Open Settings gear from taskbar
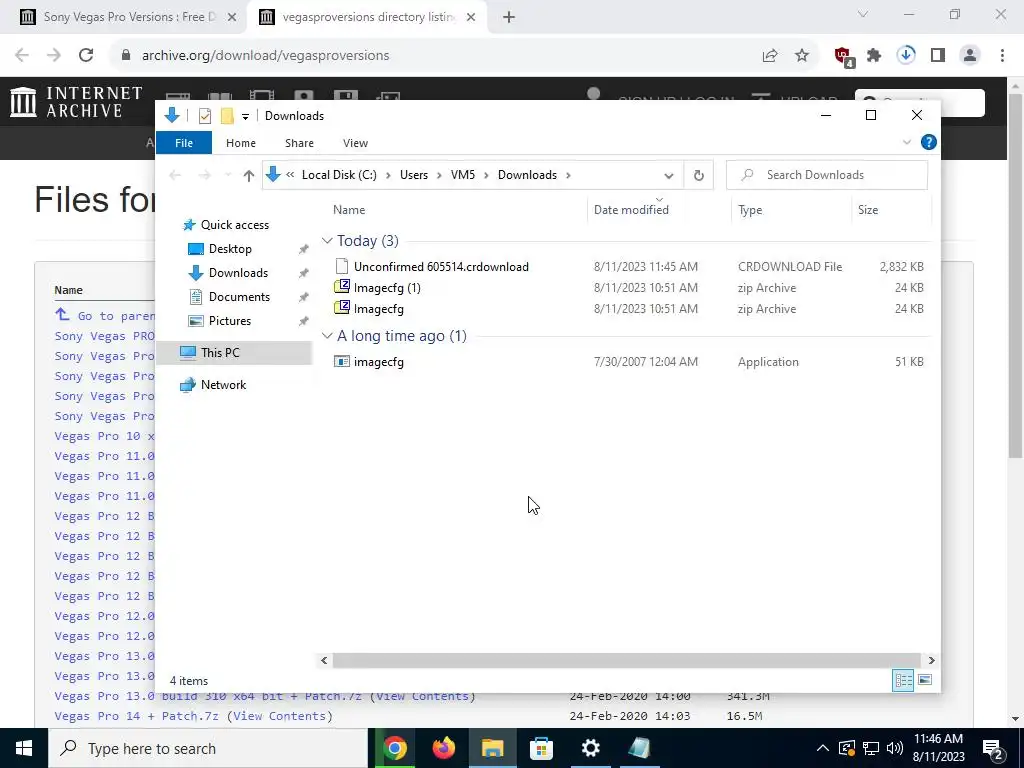 tap(590, 748)
